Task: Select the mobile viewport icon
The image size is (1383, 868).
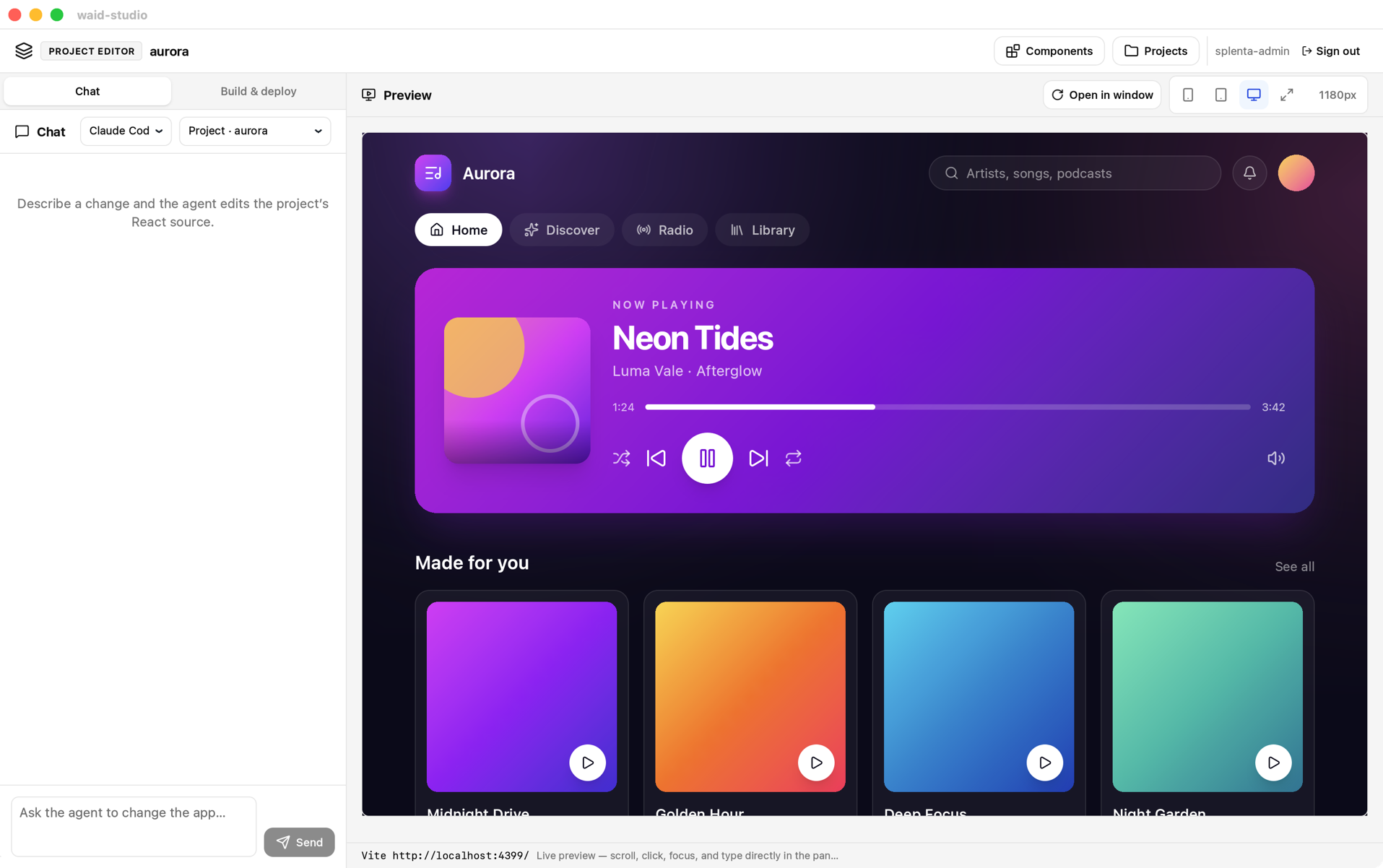Action: 1188,95
